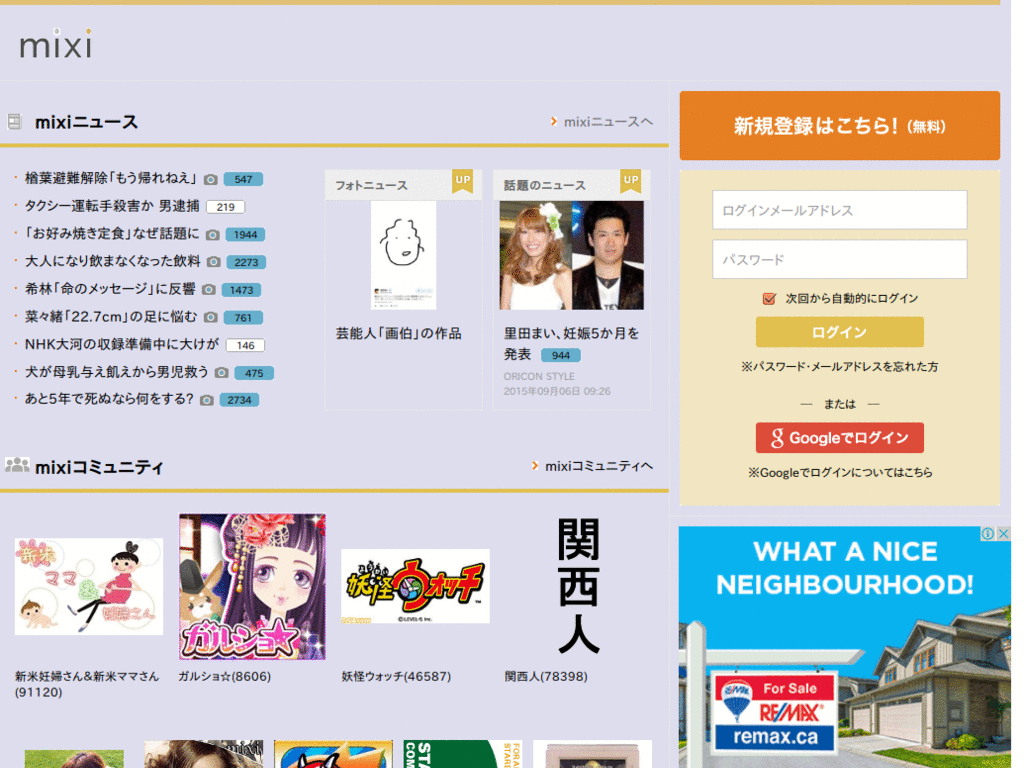Open 妖怪ウォッチ(46587) text link

(396, 677)
